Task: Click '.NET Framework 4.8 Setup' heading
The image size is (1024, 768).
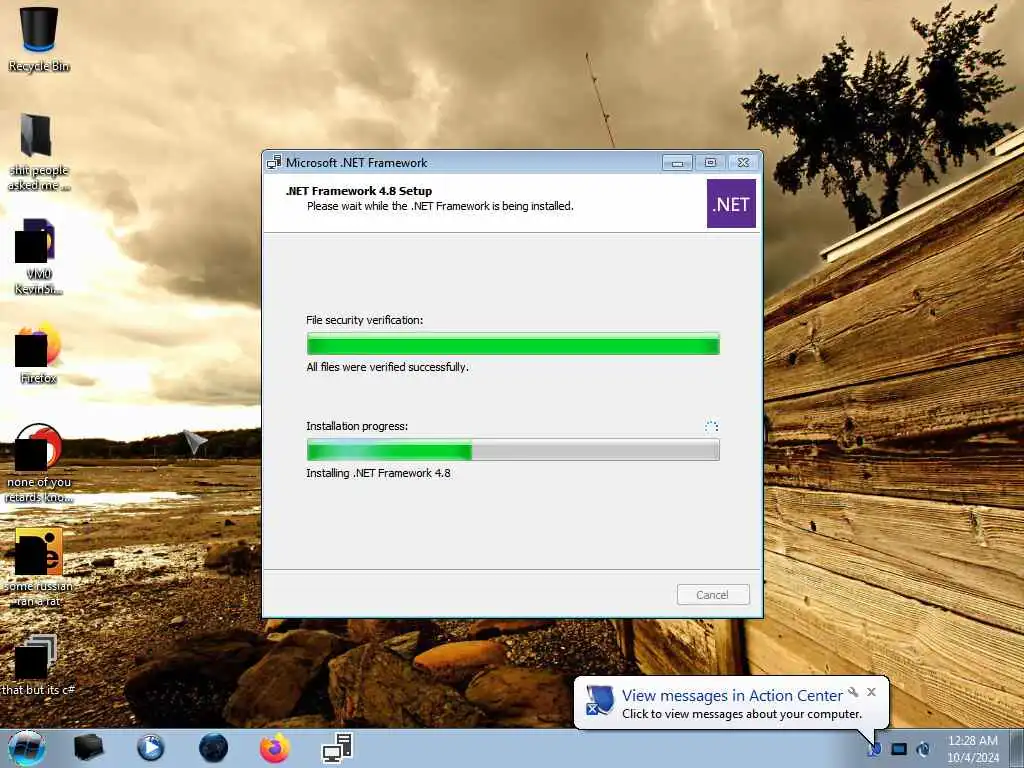Action: tap(359, 191)
